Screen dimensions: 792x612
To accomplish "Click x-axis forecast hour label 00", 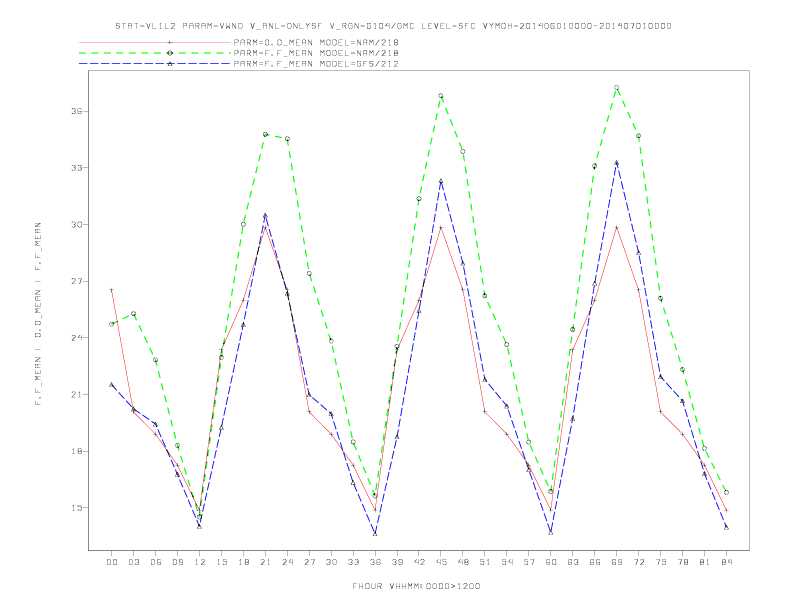I will [112, 562].
